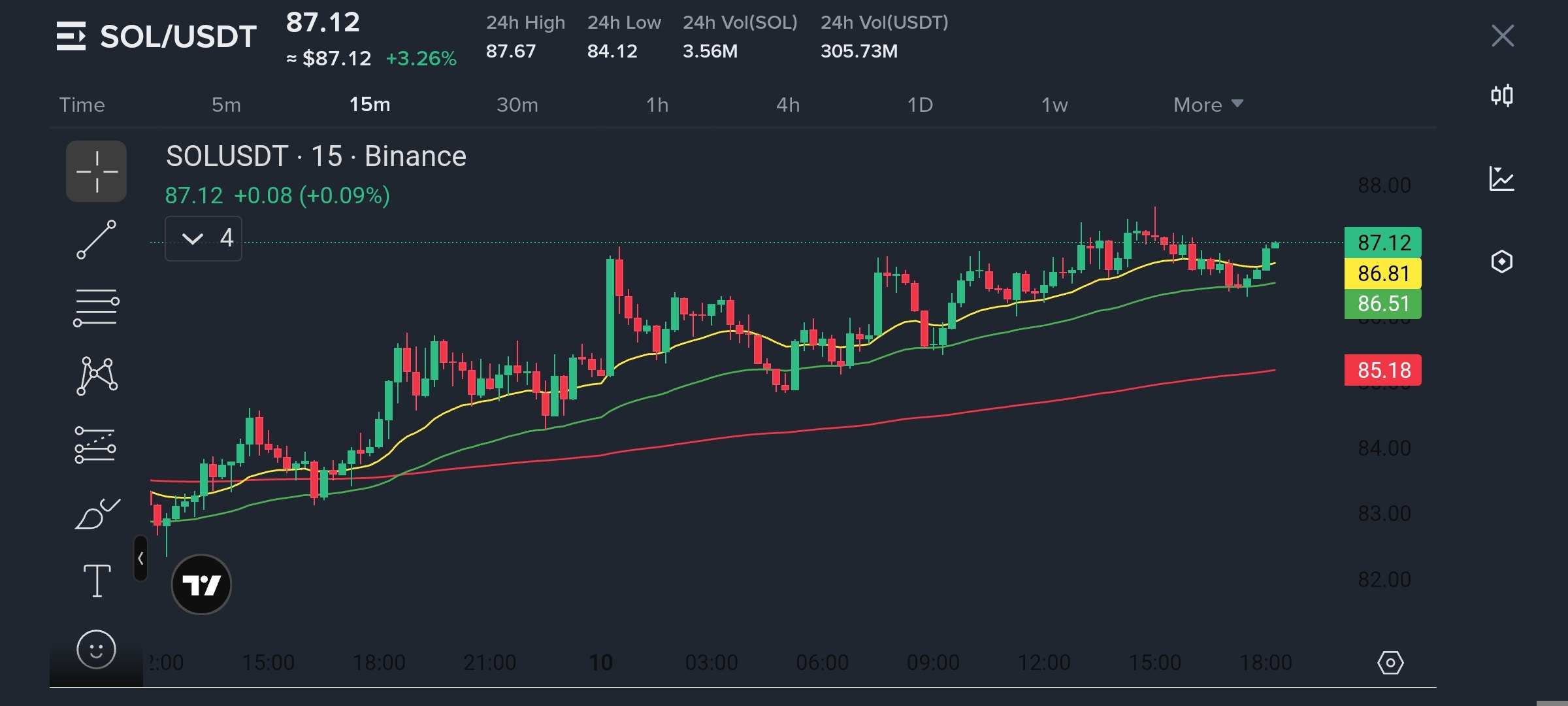Select the brush drawing tool
This screenshot has height=706, width=1568.
pos(97,514)
